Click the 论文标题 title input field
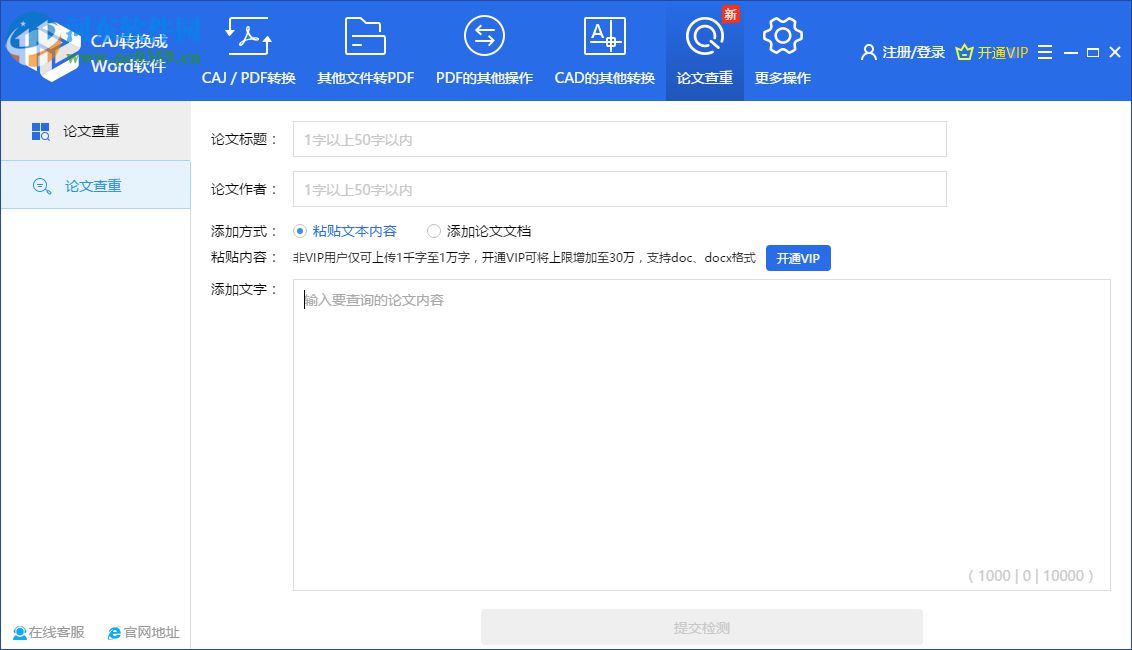1132x650 pixels. coord(619,140)
